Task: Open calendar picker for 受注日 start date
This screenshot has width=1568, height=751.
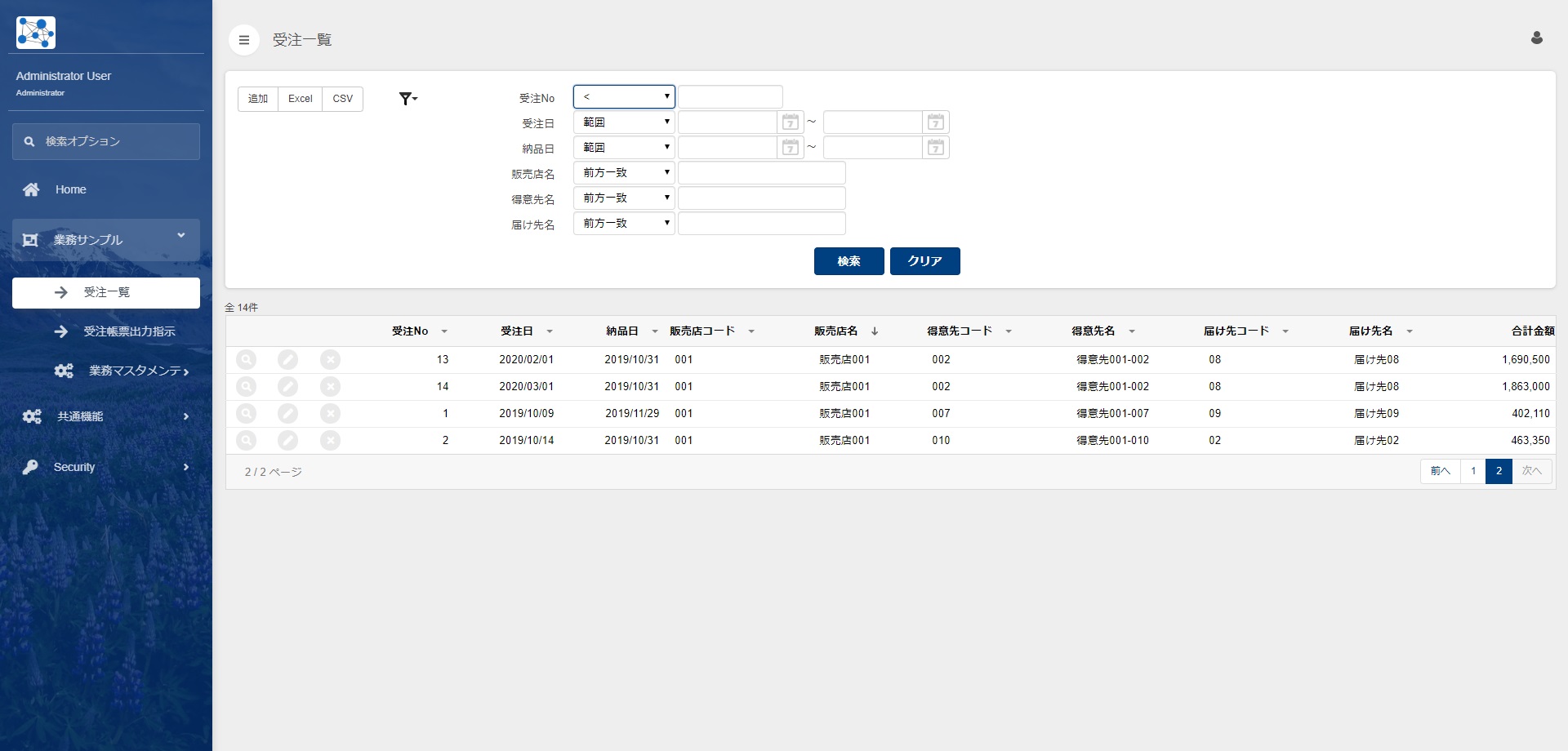Action: click(790, 122)
